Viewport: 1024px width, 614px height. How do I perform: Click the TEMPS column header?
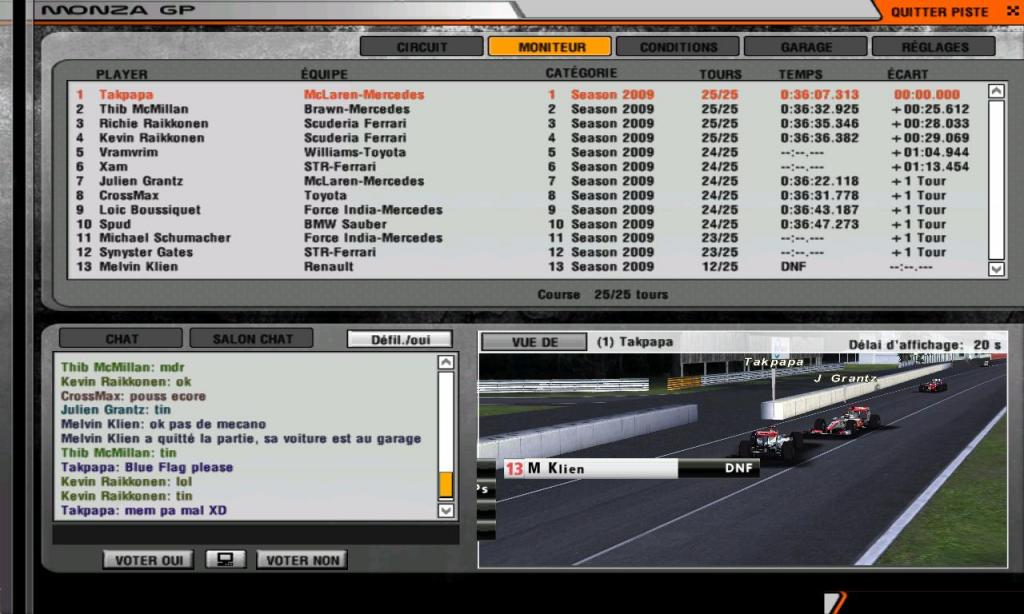point(800,74)
